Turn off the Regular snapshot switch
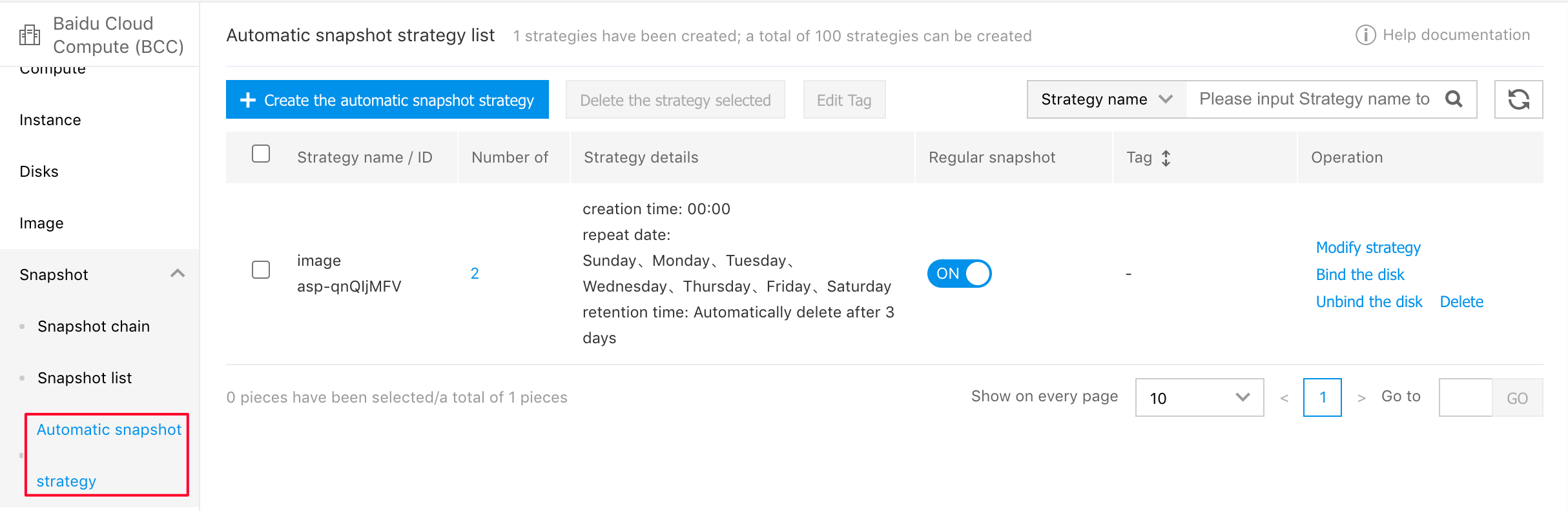The image size is (1568, 511). coord(959,274)
